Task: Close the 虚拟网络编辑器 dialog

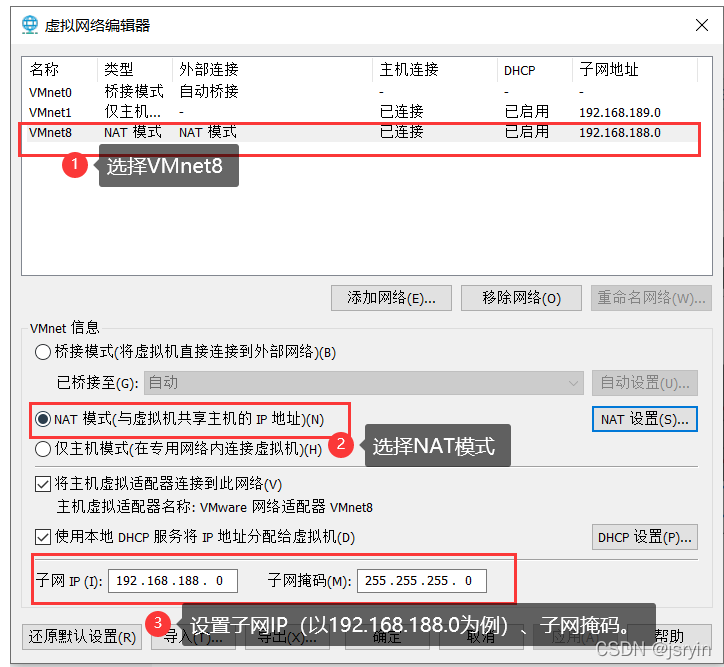Action: point(701,25)
